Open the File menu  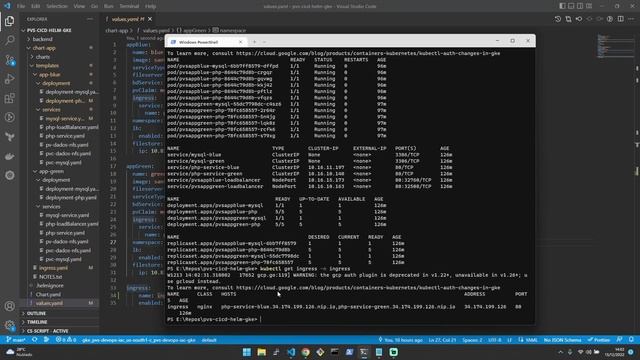pyautogui.click(x=21, y=6)
